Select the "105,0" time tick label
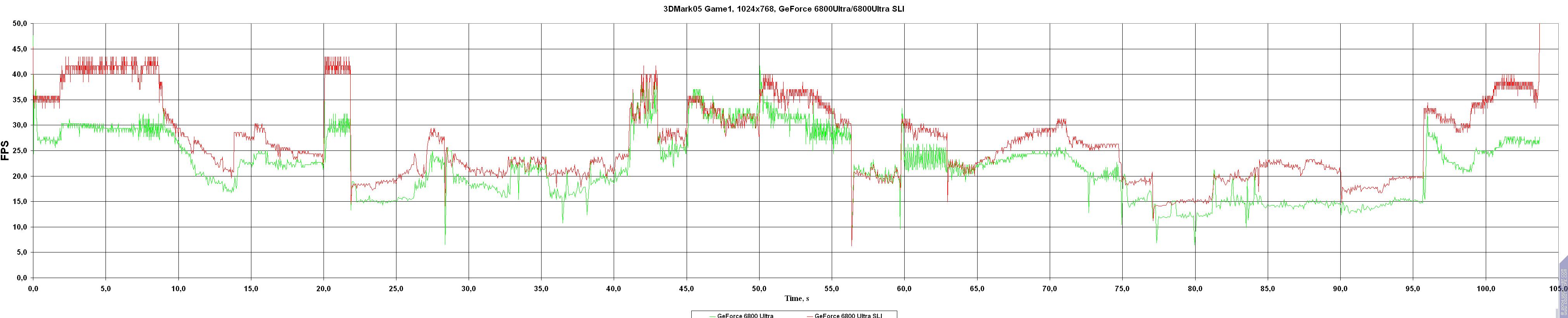 [x=1558, y=289]
